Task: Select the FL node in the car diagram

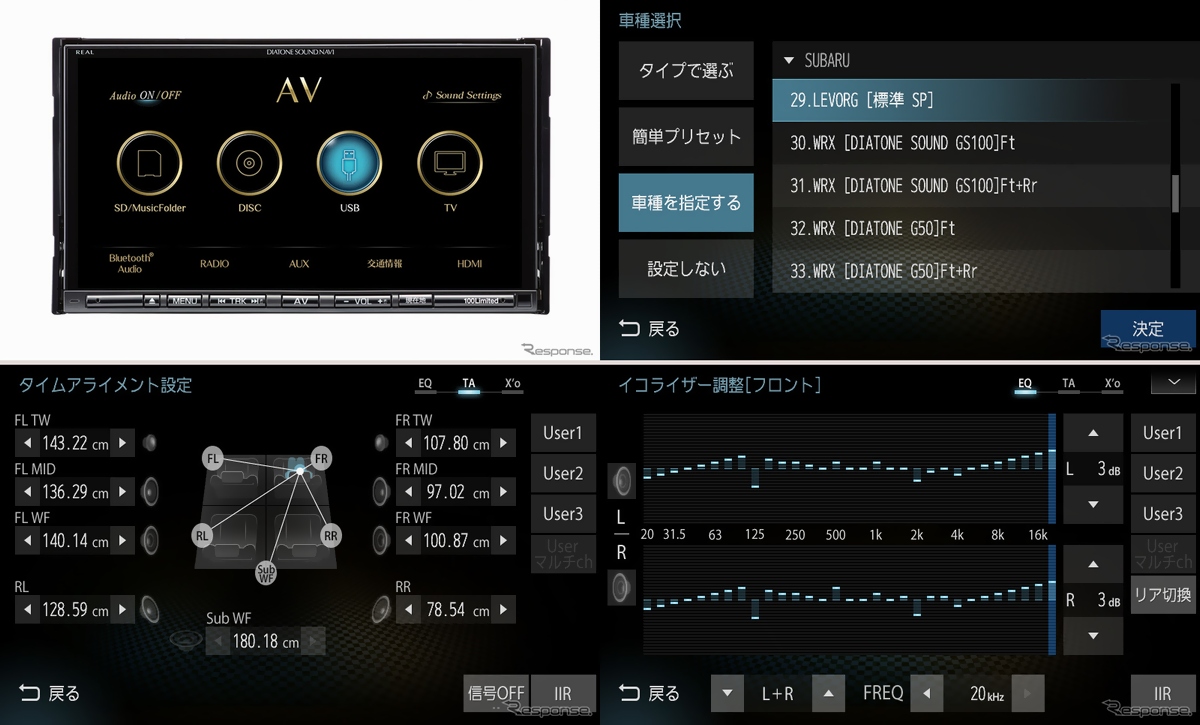Action: tap(212, 459)
